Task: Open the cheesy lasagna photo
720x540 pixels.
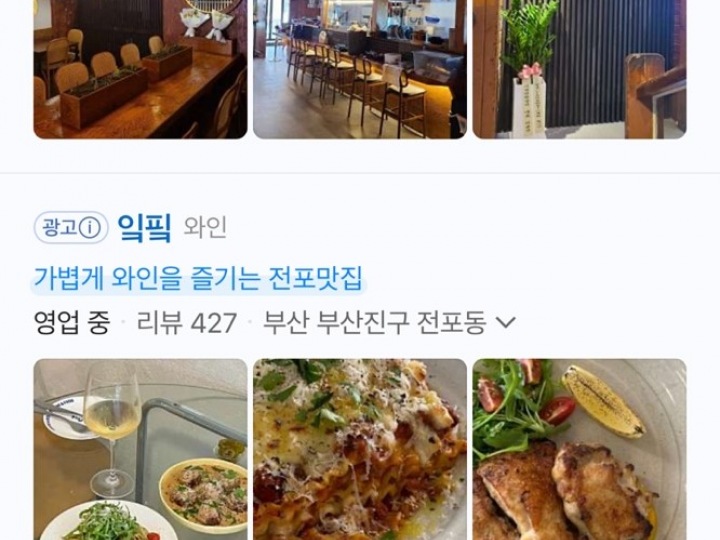Action: click(x=360, y=450)
